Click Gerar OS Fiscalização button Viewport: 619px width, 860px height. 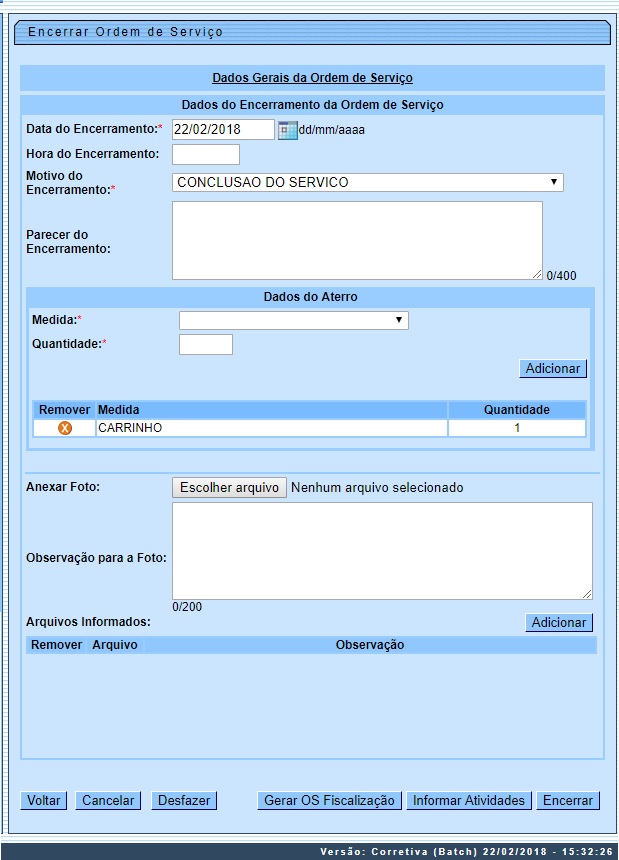click(330, 800)
